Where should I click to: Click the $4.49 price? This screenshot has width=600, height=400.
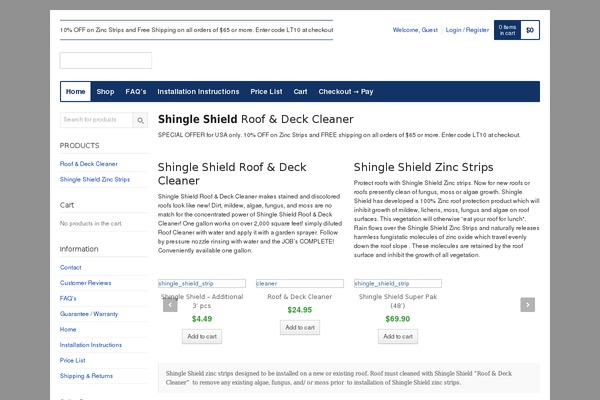coord(202,319)
